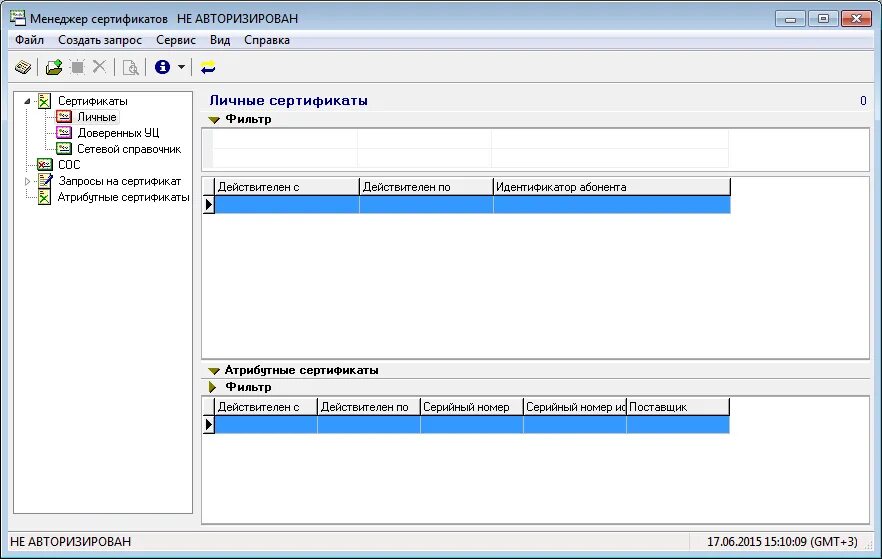This screenshot has width=882, height=559.
Task: Click the СОС node icon
Action: tap(44, 165)
